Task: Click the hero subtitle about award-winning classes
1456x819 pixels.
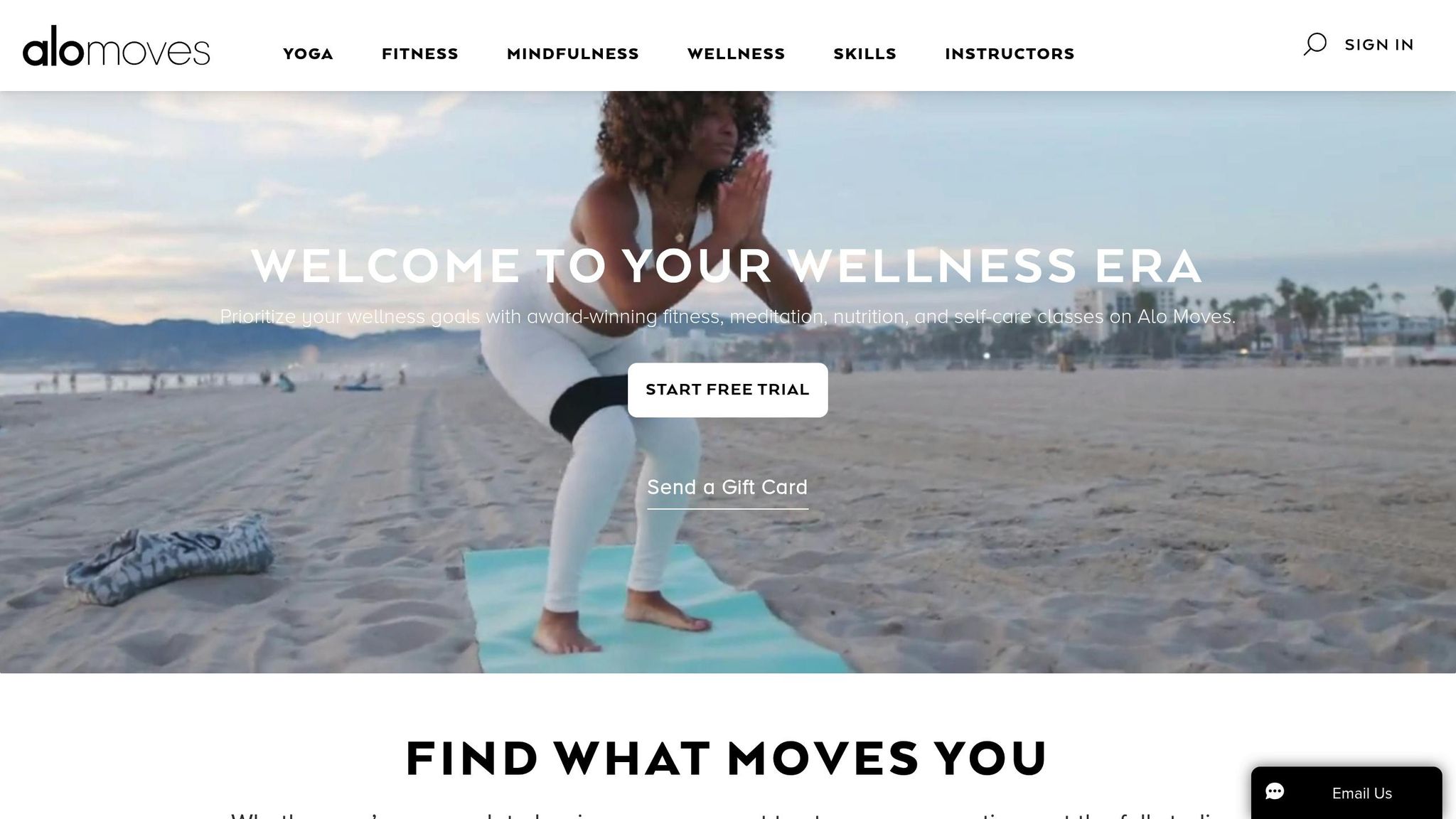Action: [727, 317]
